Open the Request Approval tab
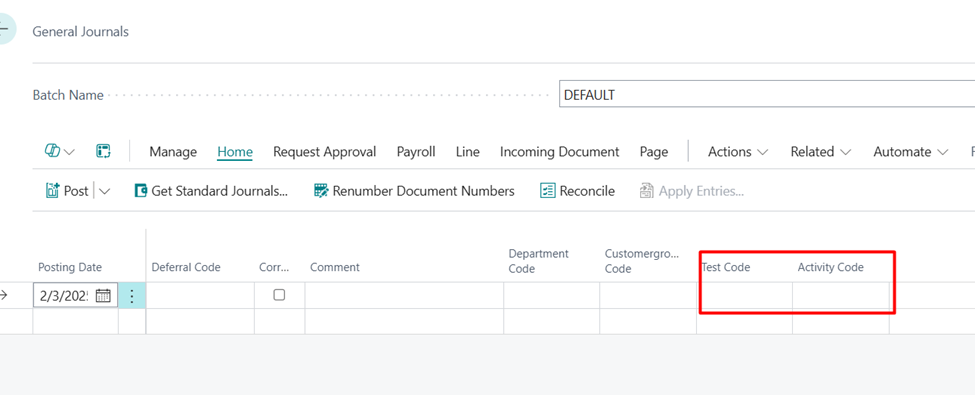Image resolution: width=975 pixels, height=395 pixels. pyautogui.click(x=325, y=152)
